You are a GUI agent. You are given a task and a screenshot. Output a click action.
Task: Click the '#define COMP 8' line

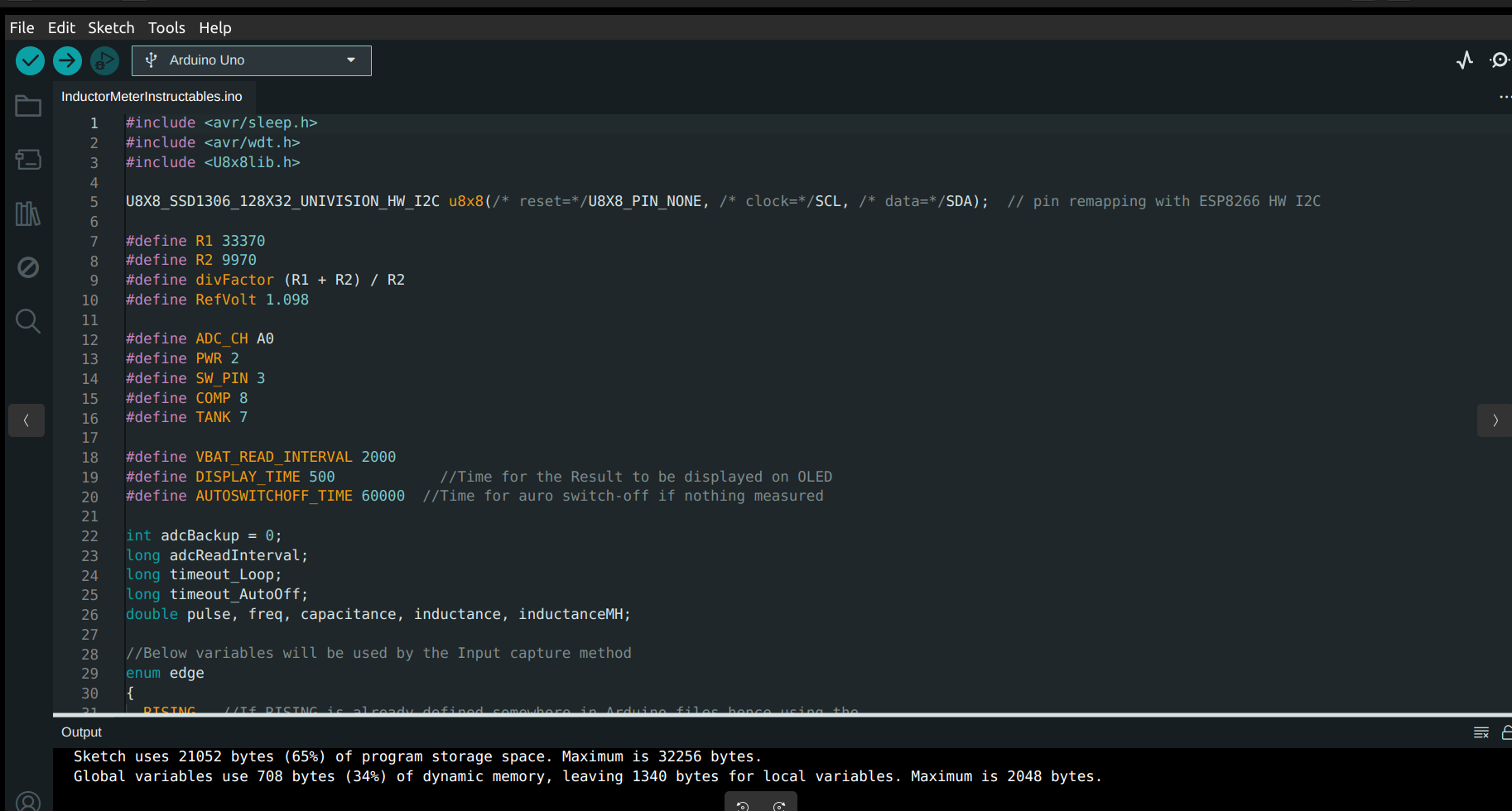pos(187,398)
